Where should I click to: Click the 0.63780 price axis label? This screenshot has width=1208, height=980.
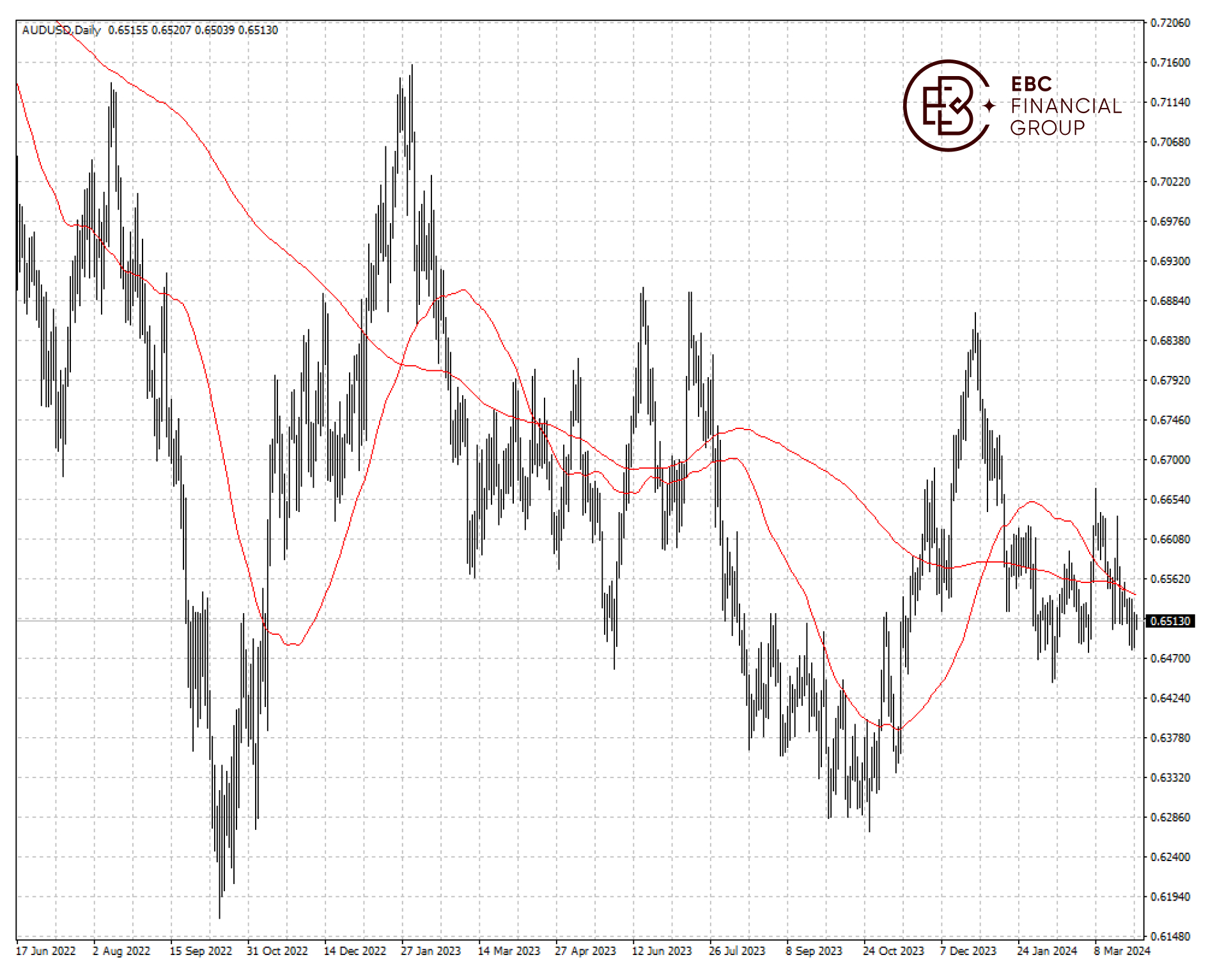pos(1170,738)
